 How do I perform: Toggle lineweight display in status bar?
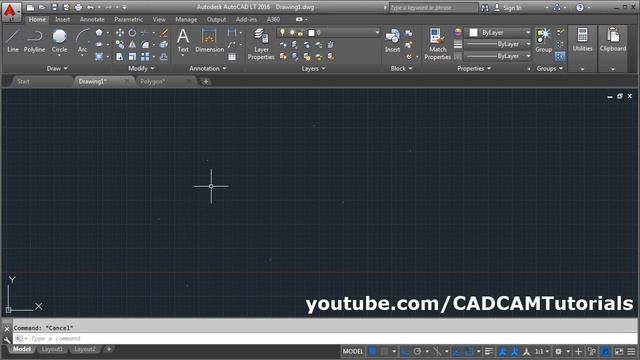(x=489, y=351)
